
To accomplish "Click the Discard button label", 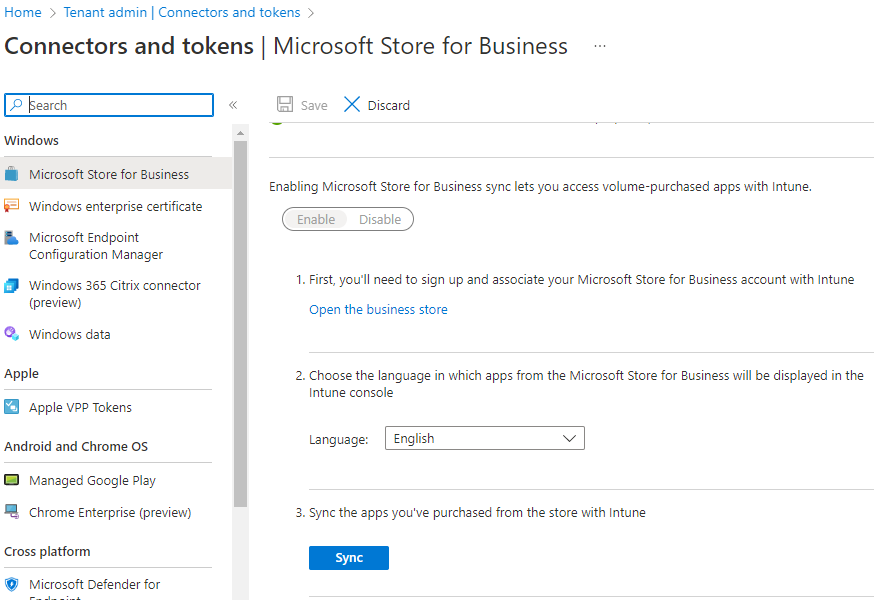I will click(389, 105).
